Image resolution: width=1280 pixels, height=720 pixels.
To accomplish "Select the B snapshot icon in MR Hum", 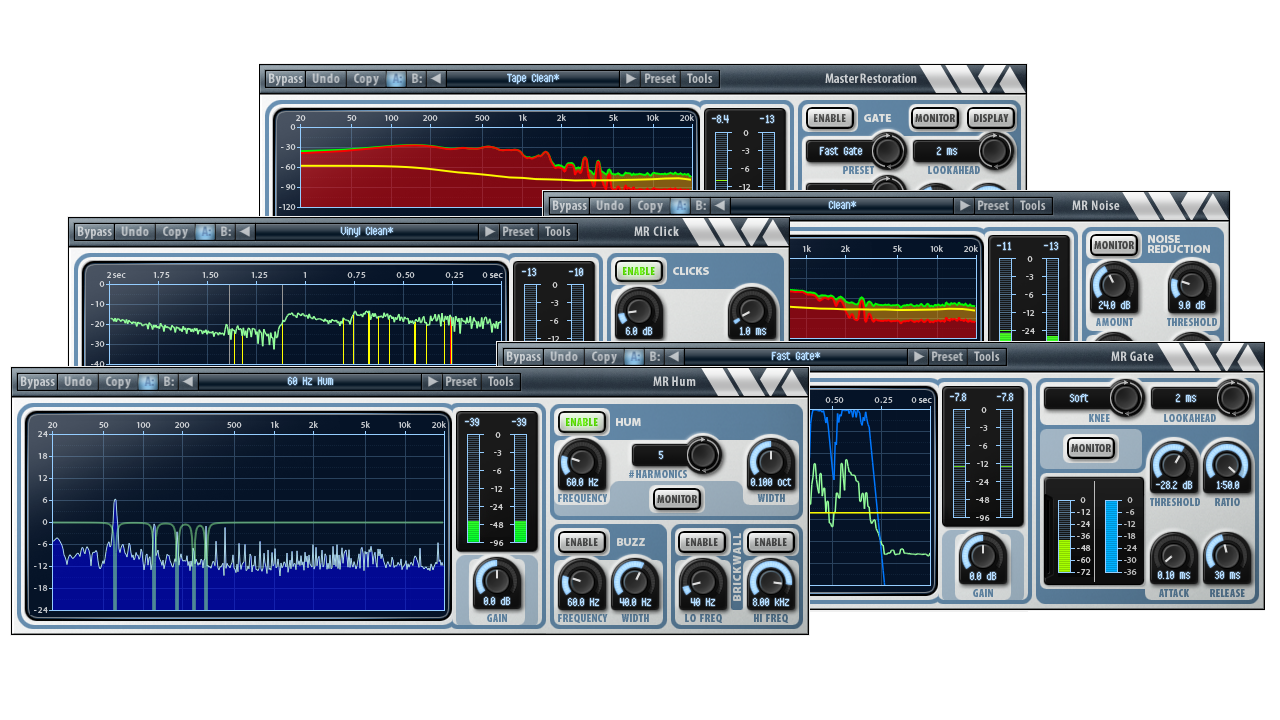I will 169,381.
